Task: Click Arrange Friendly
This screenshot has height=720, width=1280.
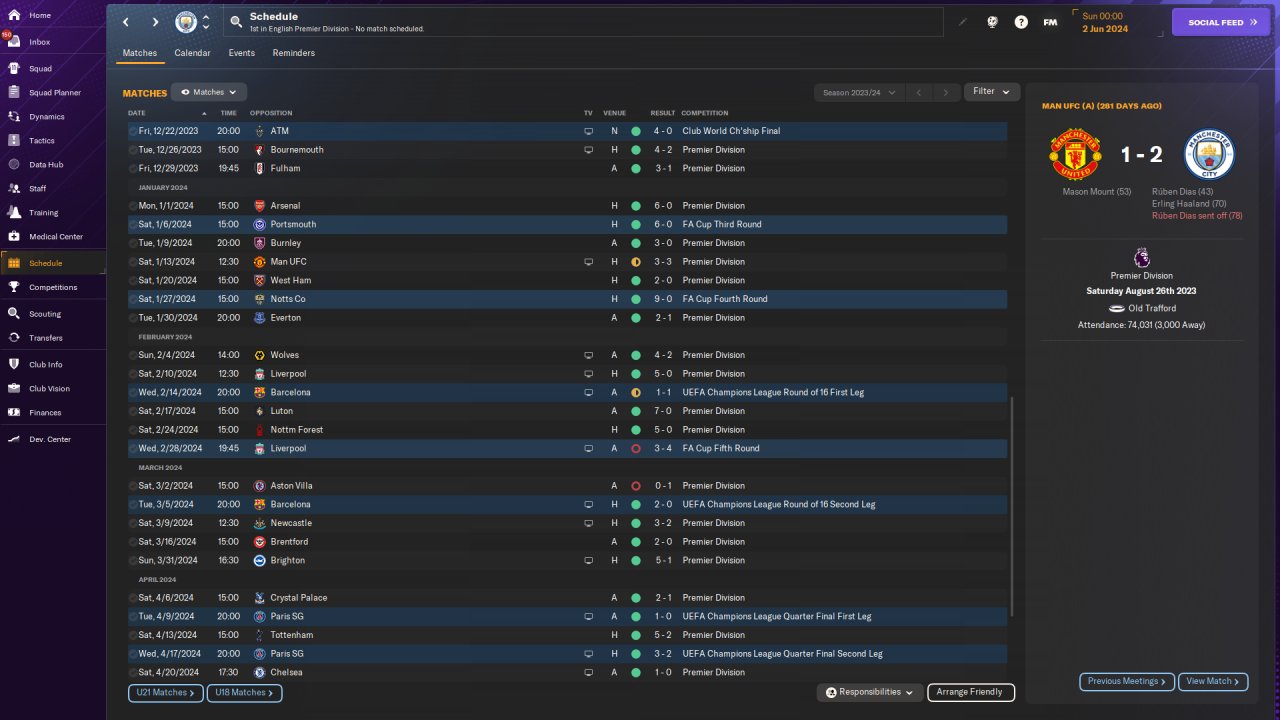Action: [971, 692]
